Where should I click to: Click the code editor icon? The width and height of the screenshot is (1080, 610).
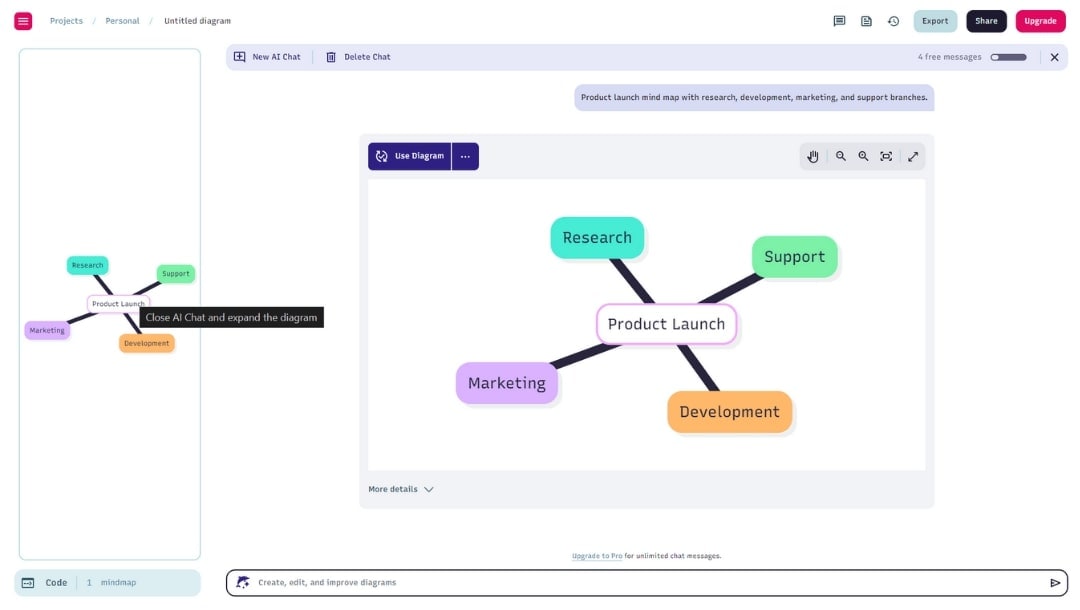click(28, 582)
